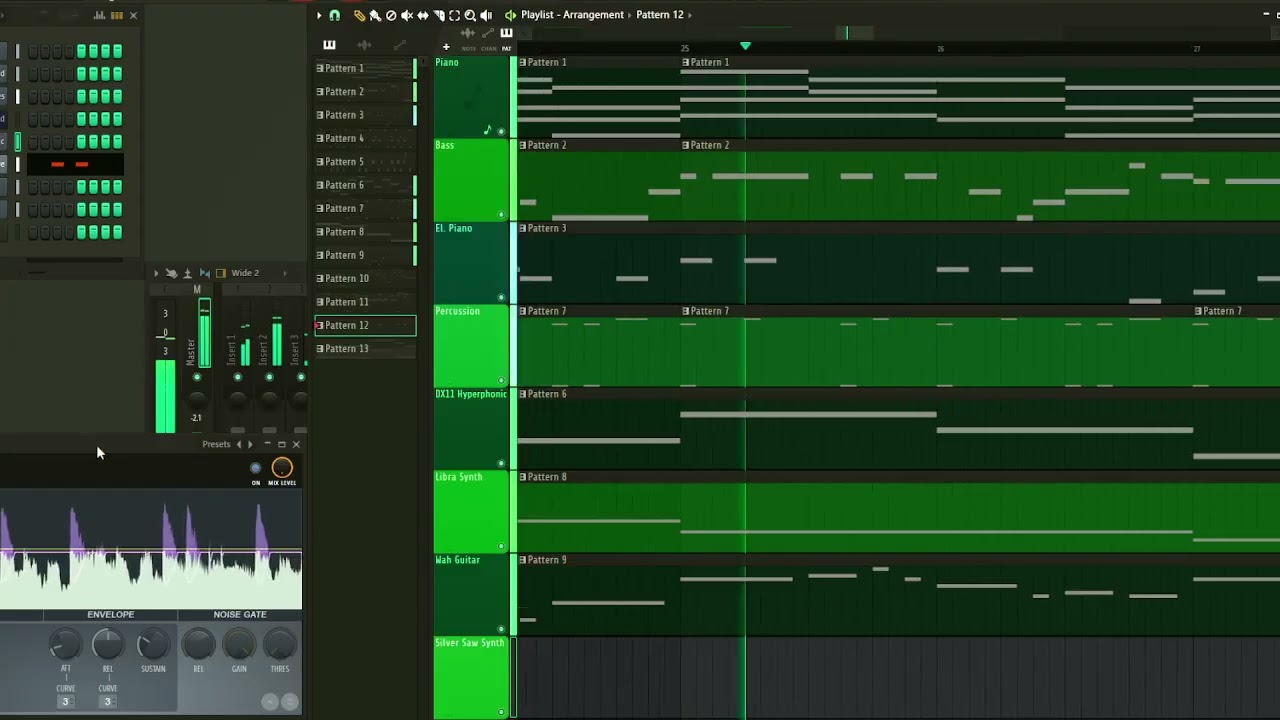
Task: Select the Playback speaker tool
Action: pos(486,15)
